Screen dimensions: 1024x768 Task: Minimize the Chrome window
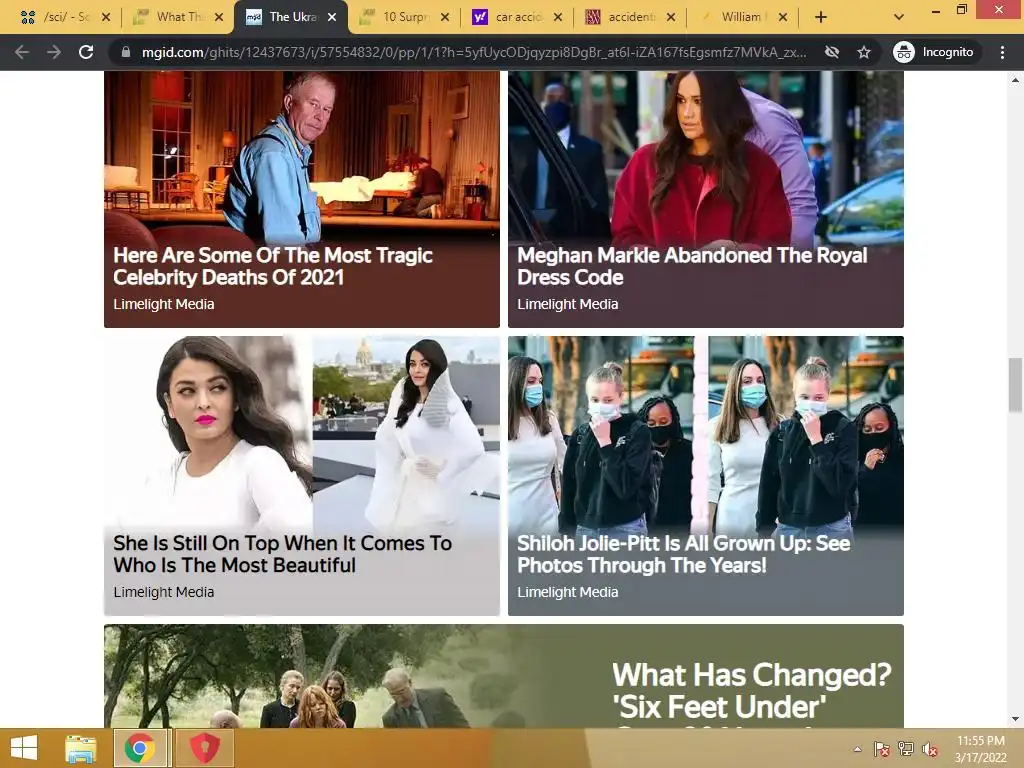[935, 10]
